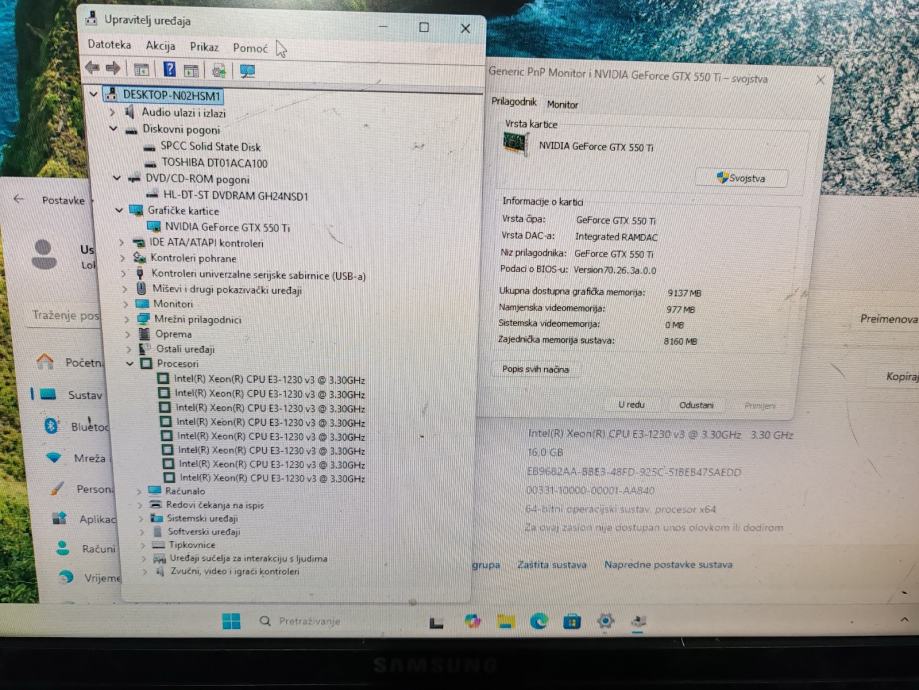Select Redovi čekanja na ispis

tap(215, 505)
